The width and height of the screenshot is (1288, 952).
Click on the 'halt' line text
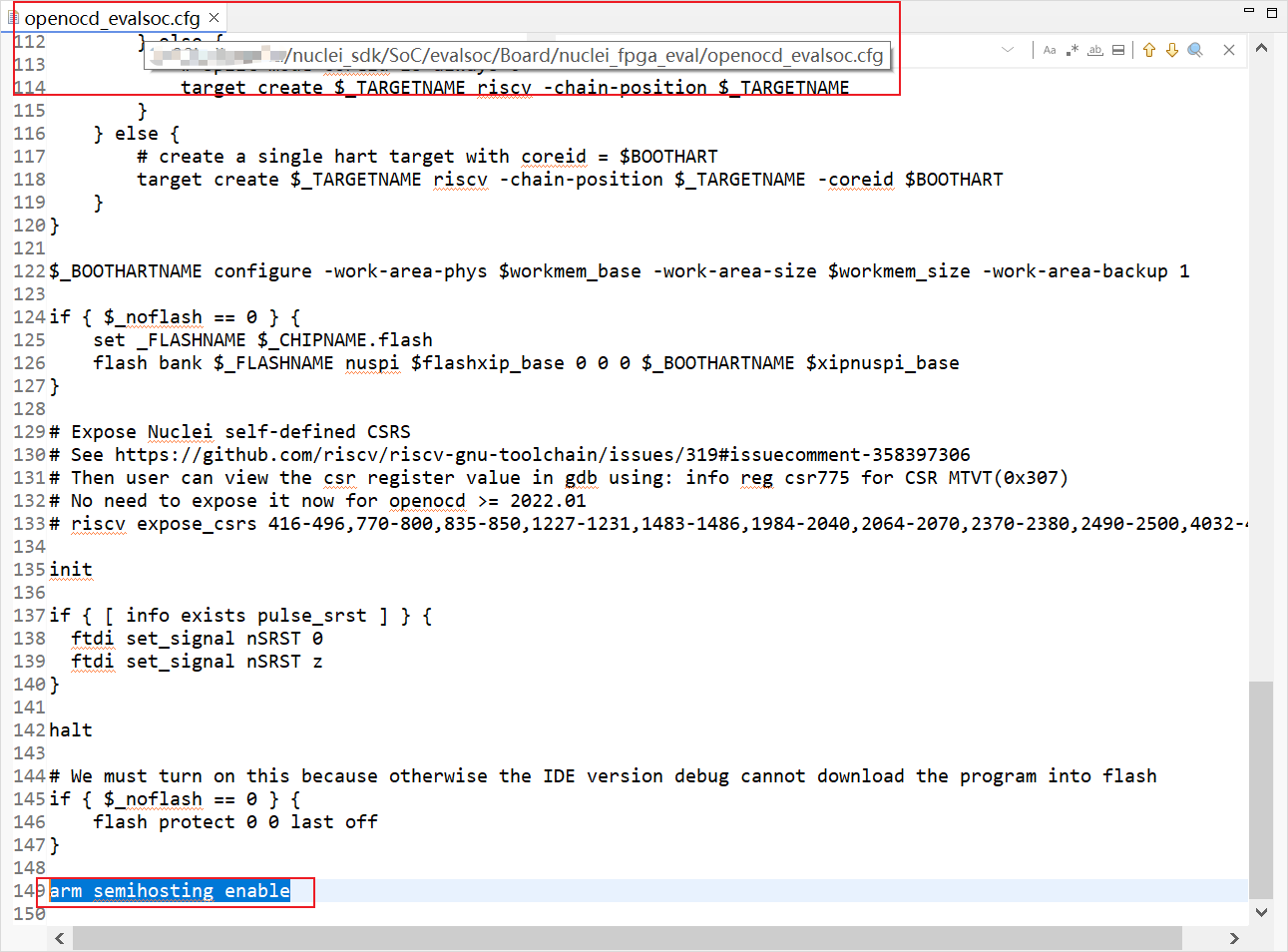pyautogui.click(x=71, y=730)
